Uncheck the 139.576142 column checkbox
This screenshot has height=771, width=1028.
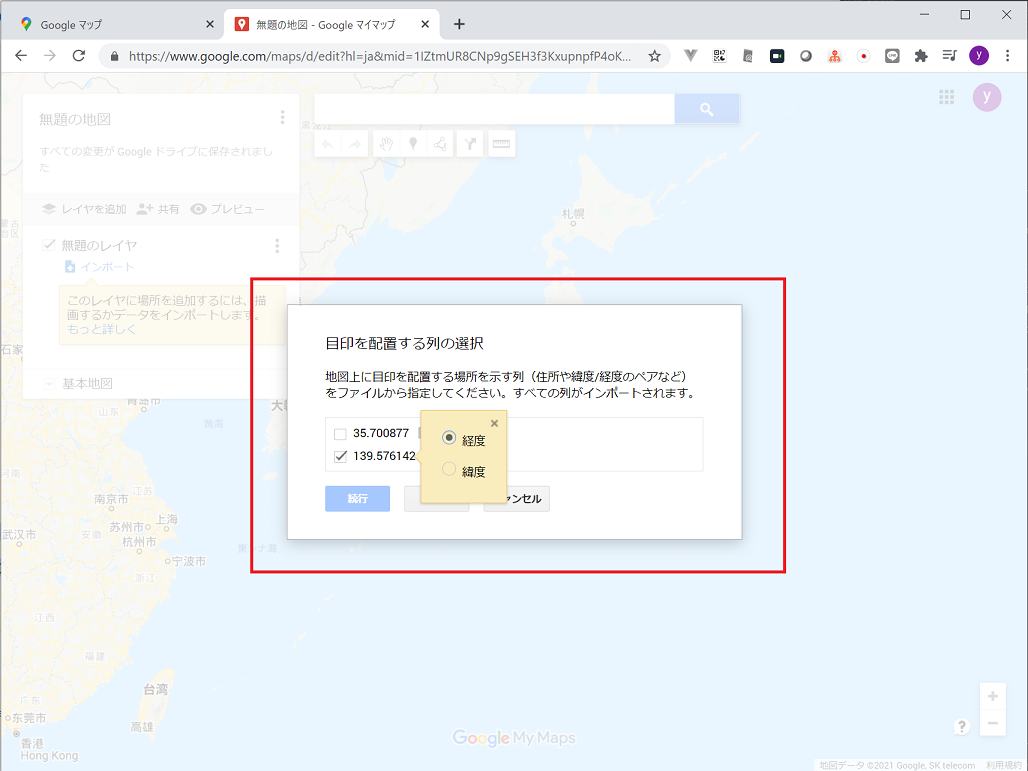(339, 455)
